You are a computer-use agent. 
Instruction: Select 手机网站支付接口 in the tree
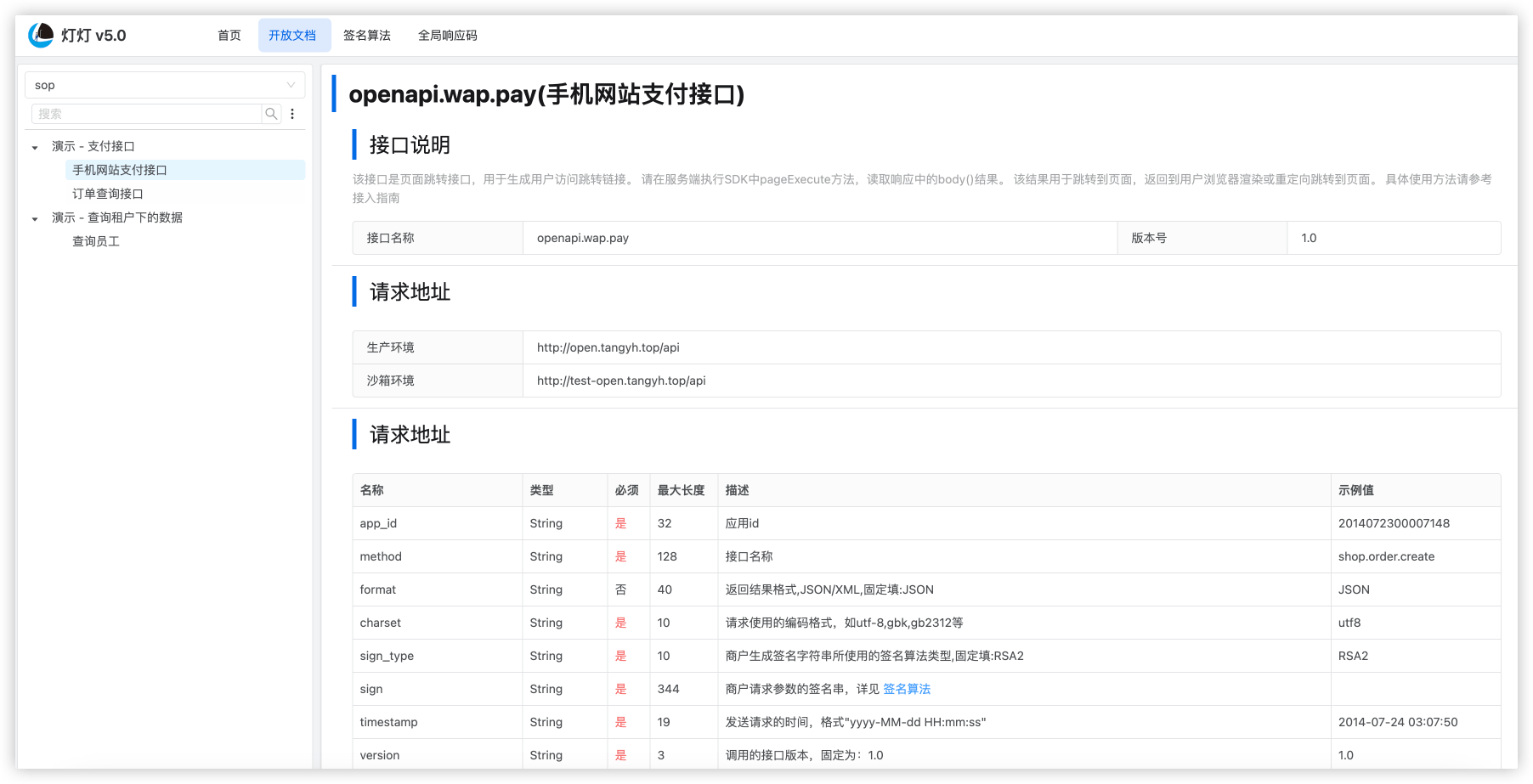tap(120, 170)
